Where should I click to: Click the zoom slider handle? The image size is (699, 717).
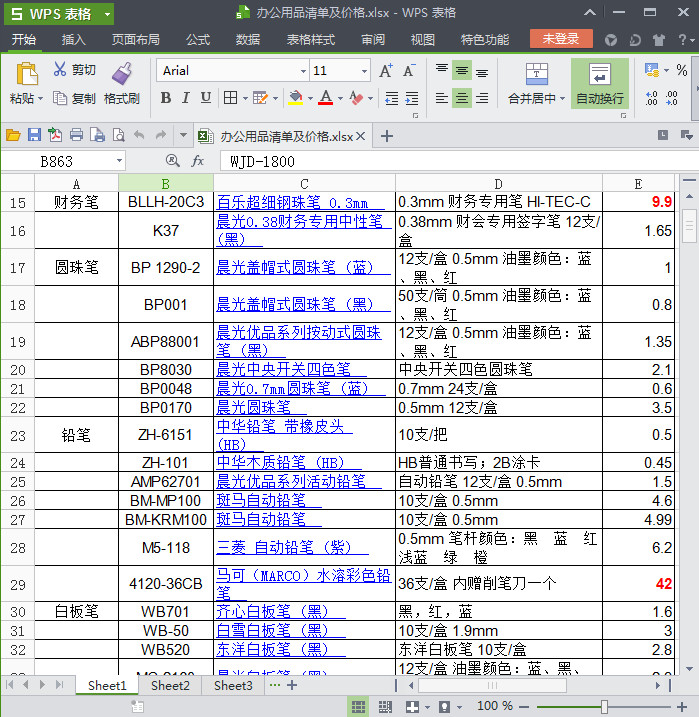604,706
